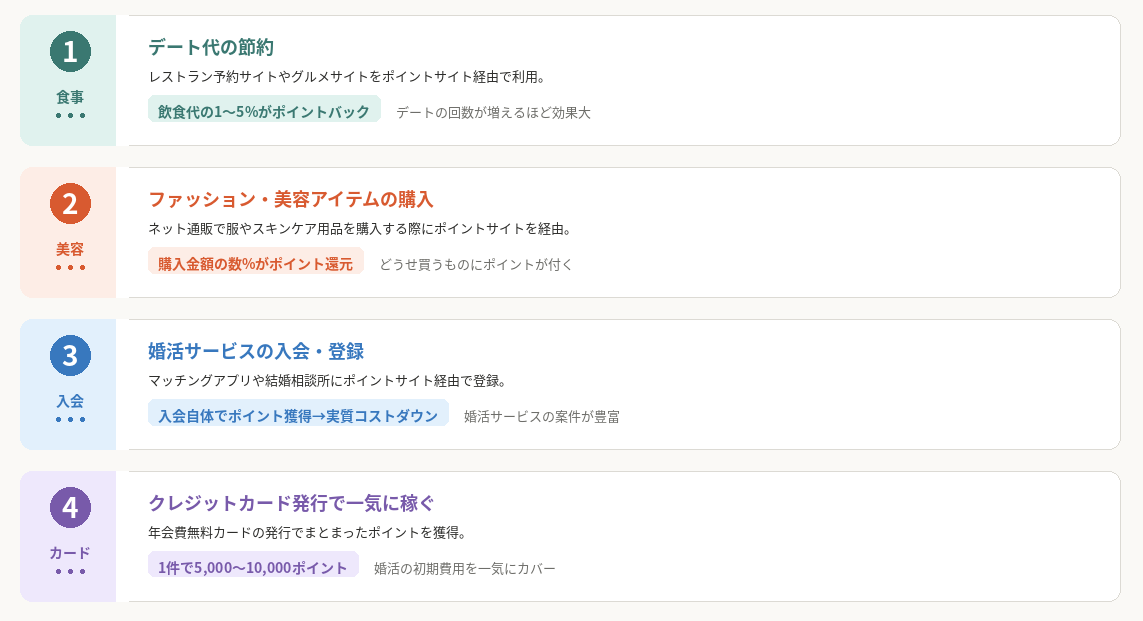Click the 入会自体でポイント獲得→実質コストダウン badge
1143x621 pixels.
tap(298, 415)
